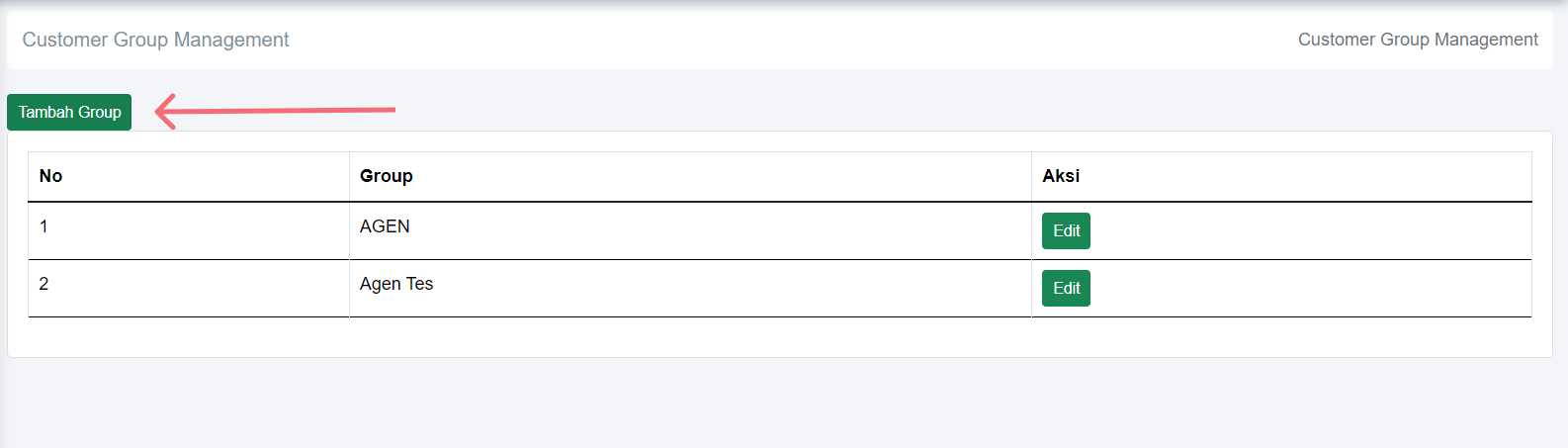Image resolution: width=1568 pixels, height=448 pixels.
Task: Select the No column header
Action: click(x=50, y=176)
